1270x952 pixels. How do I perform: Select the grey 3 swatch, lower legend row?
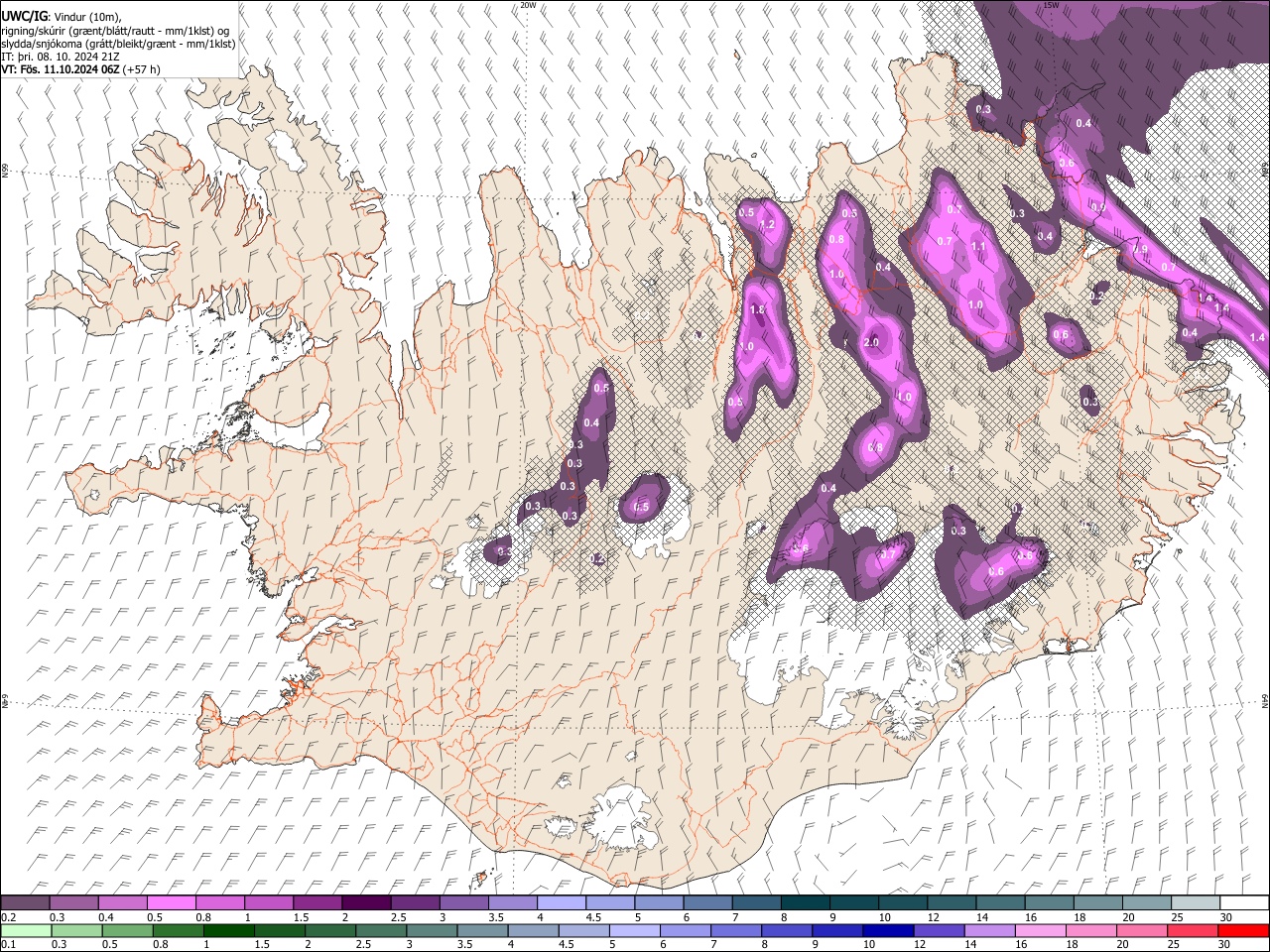pos(432,930)
